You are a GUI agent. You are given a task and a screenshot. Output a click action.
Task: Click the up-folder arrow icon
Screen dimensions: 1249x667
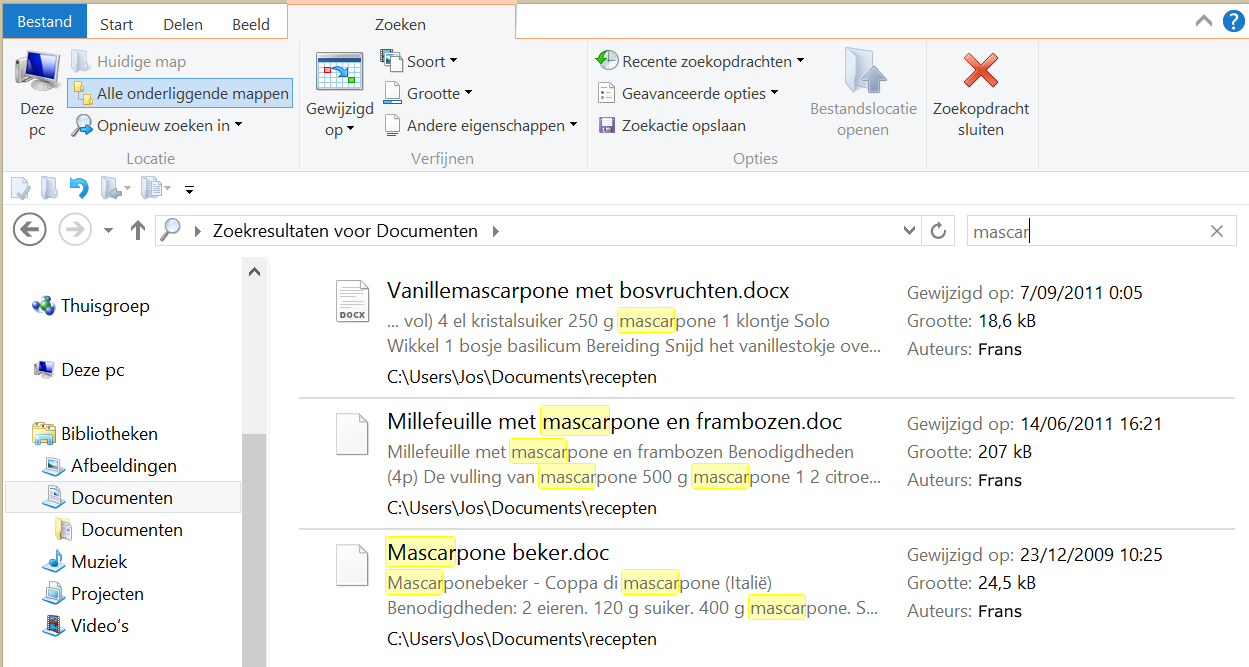point(138,231)
